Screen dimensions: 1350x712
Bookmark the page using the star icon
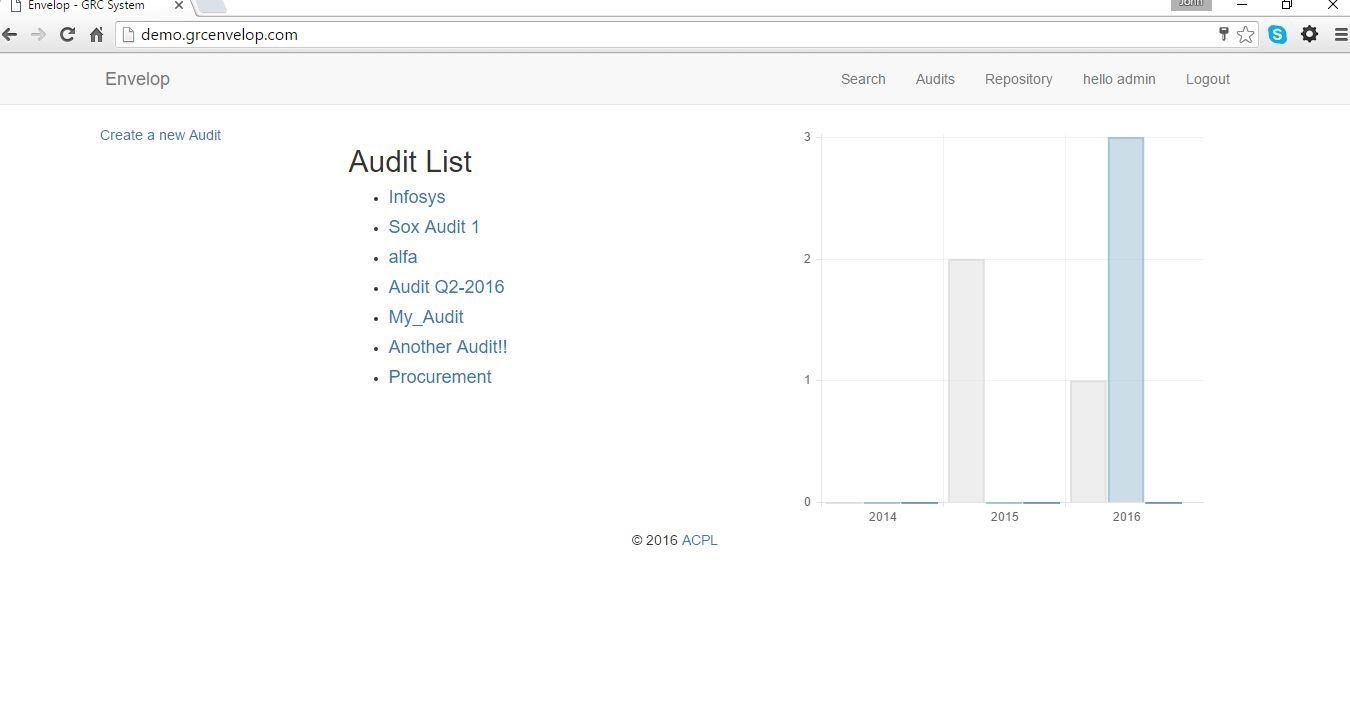[1246, 34]
